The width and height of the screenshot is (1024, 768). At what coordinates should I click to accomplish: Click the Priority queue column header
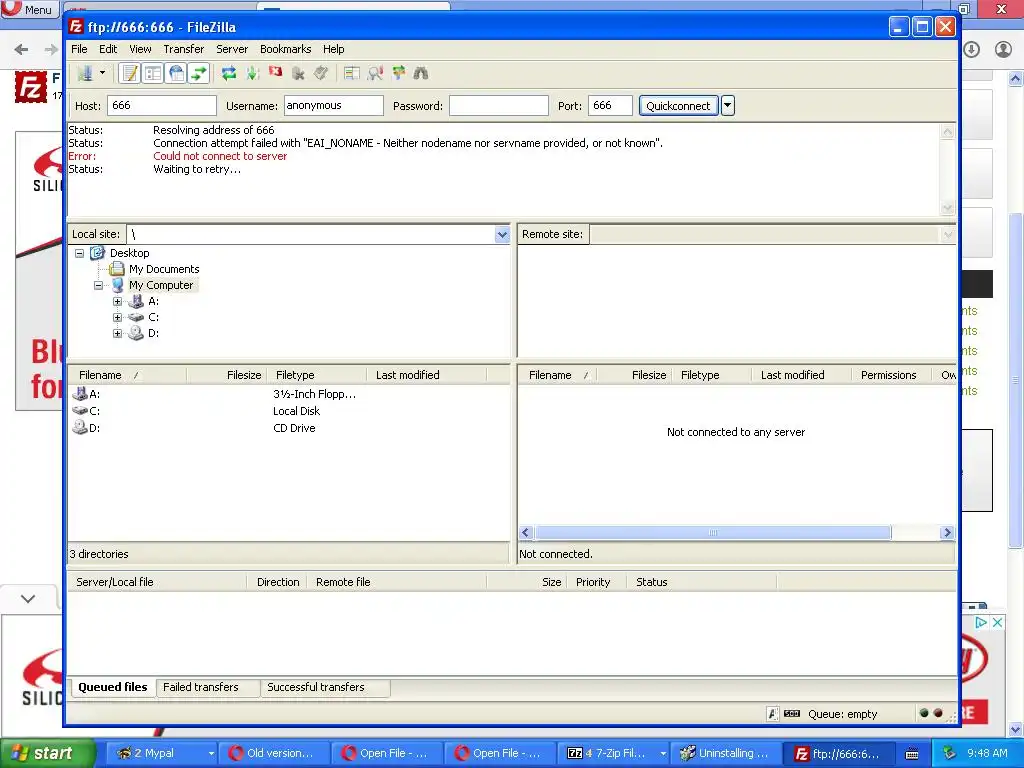(596, 582)
